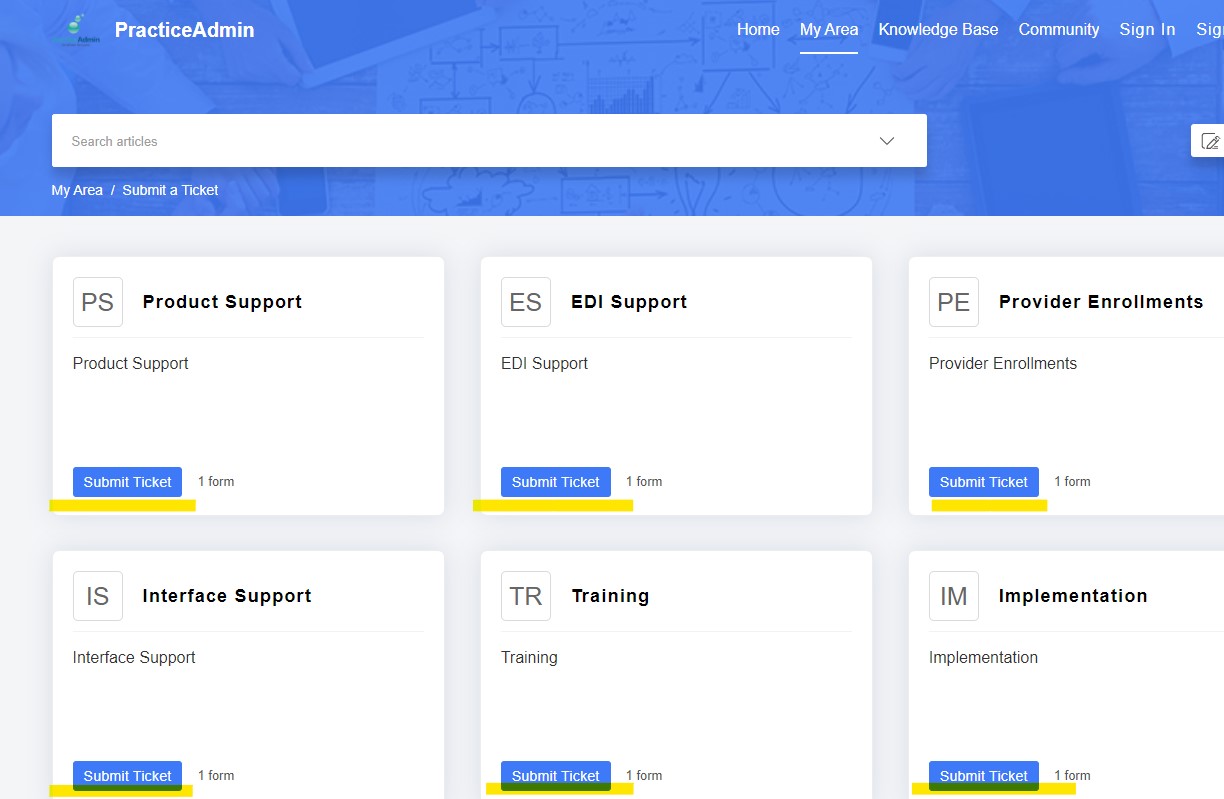
Task: Open the EDI Support card heading
Action: [629, 302]
